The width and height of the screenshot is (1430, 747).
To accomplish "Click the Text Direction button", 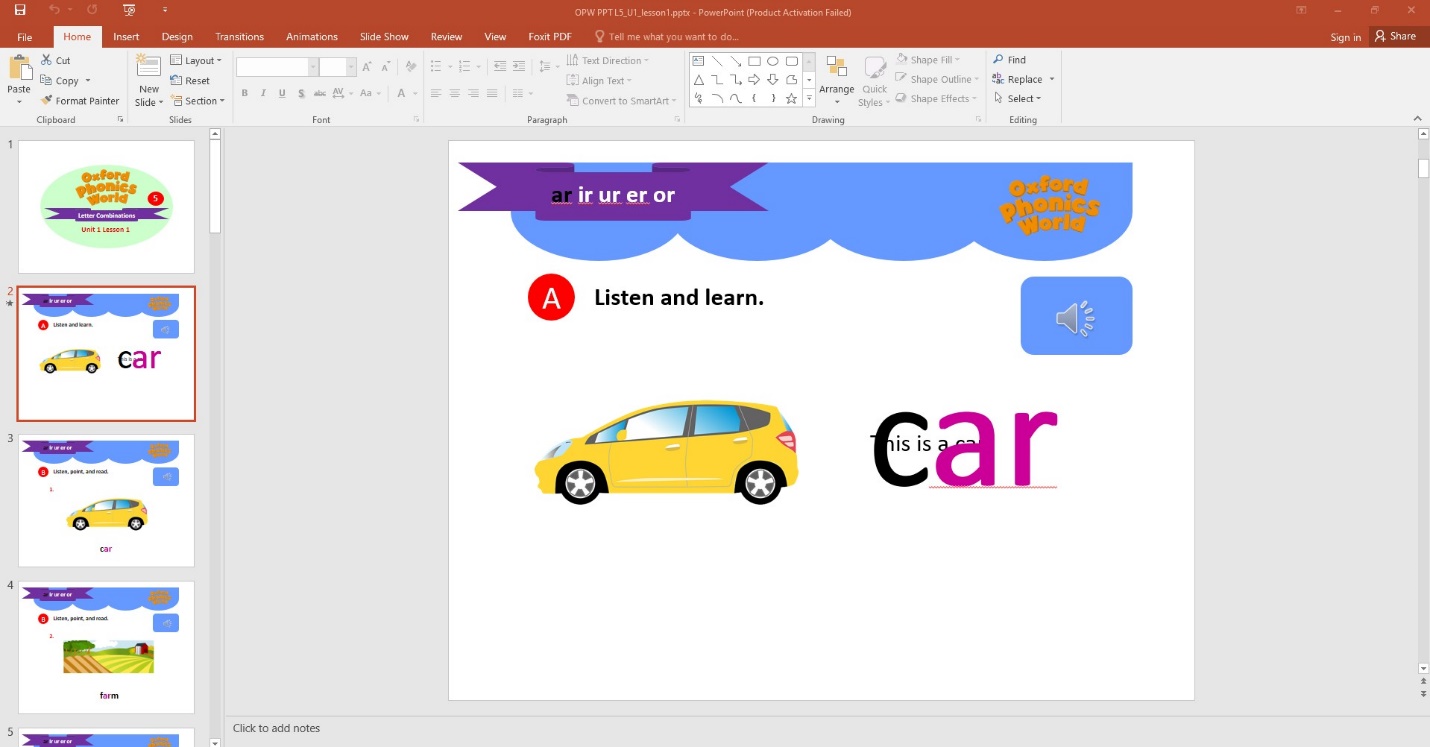I will (608, 60).
